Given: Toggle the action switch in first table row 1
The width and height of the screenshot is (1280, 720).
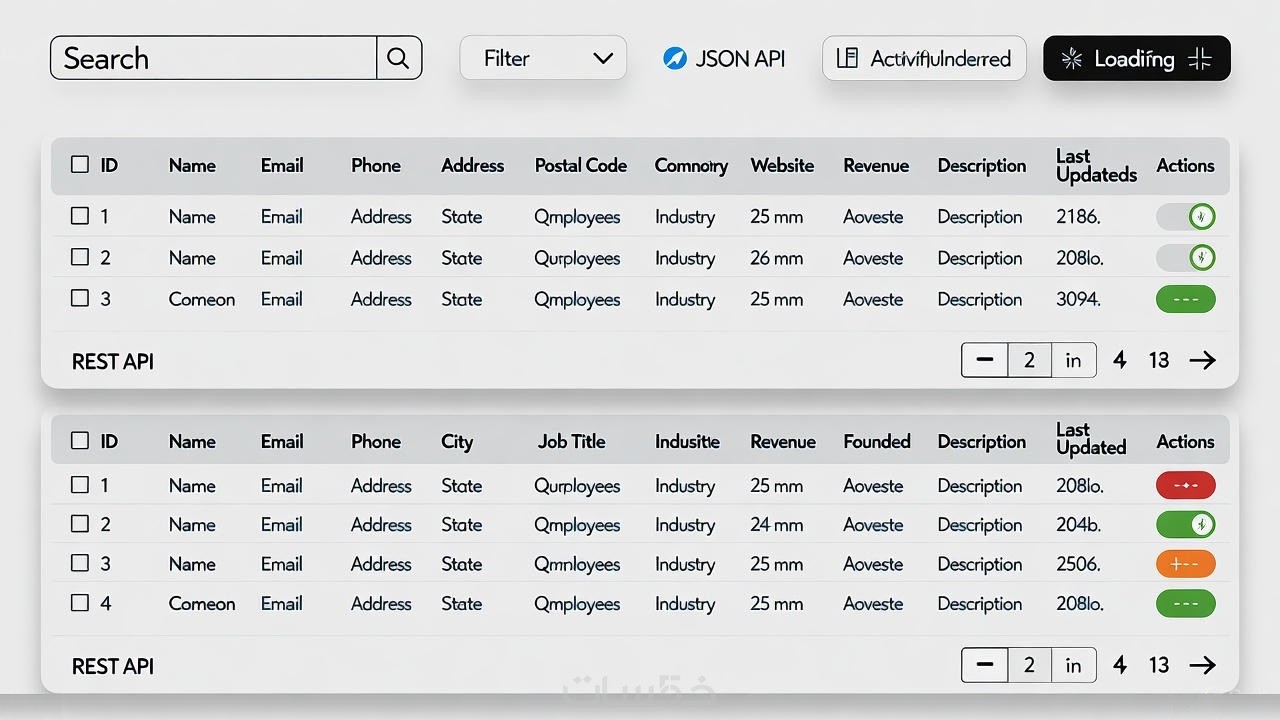Looking at the screenshot, I should click(1186, 216).
